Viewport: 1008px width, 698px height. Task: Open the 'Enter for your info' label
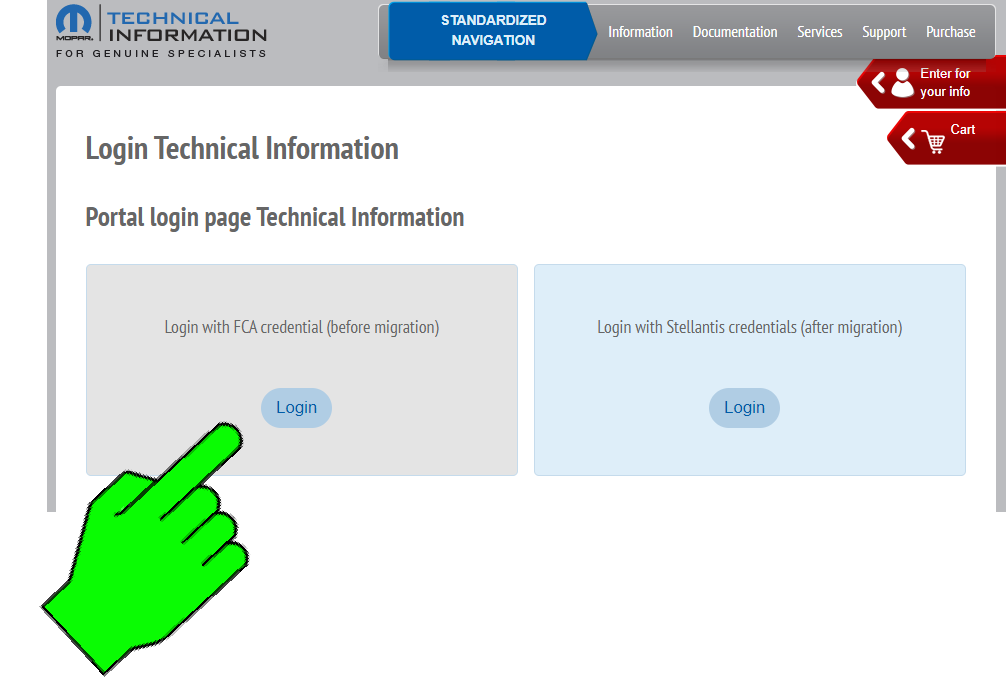(x=945, y=82)
